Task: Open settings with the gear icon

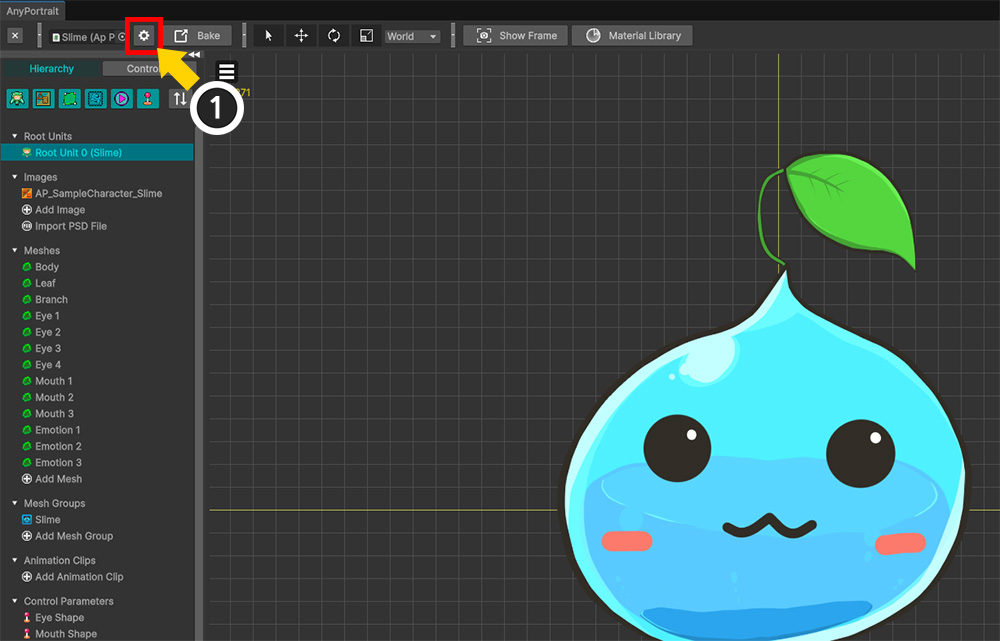Action: tap(144, 36)
